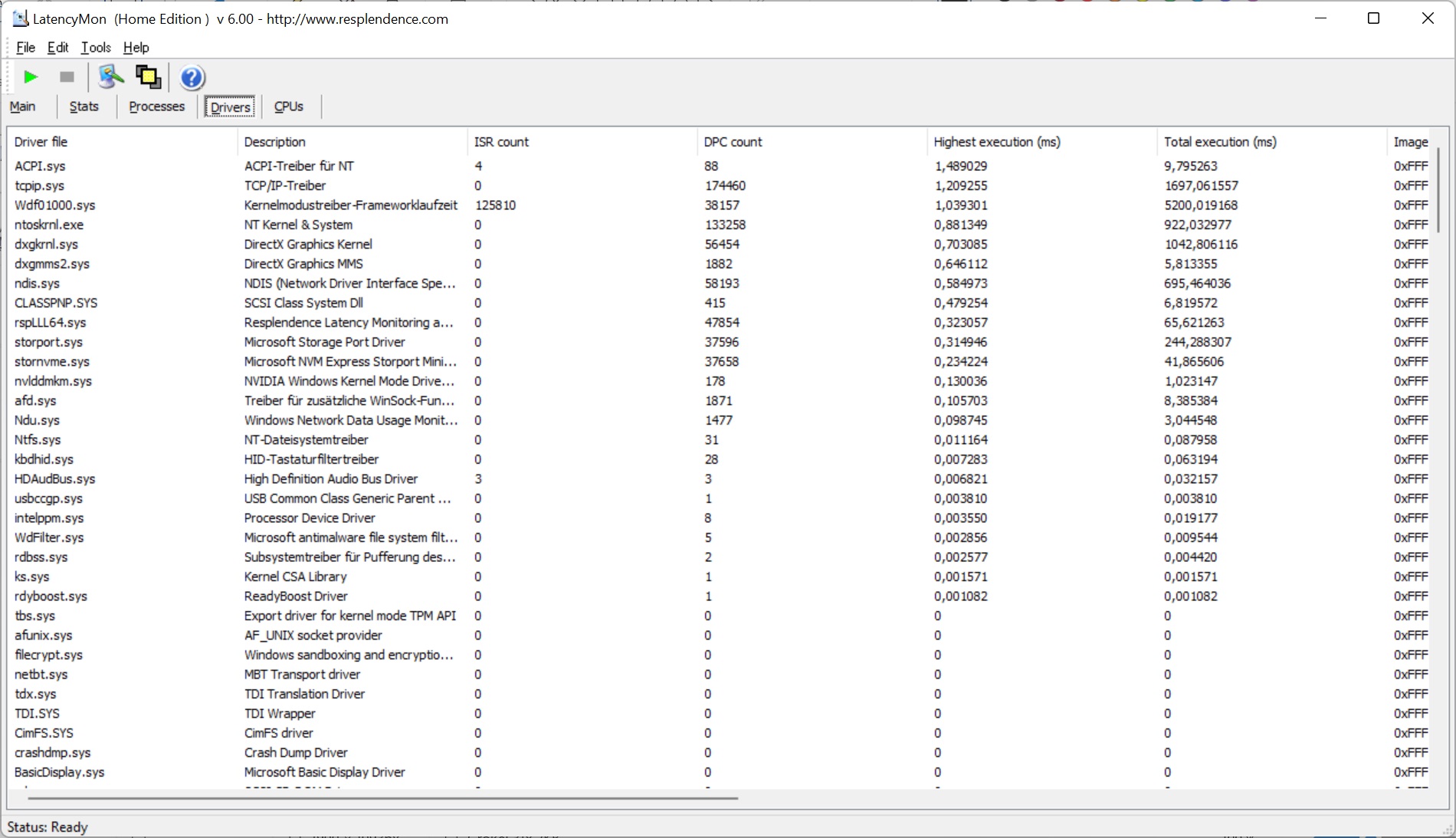Click DPC count value 174460
This screenshot has width=1456, height=838.
(x=725, y=186)
